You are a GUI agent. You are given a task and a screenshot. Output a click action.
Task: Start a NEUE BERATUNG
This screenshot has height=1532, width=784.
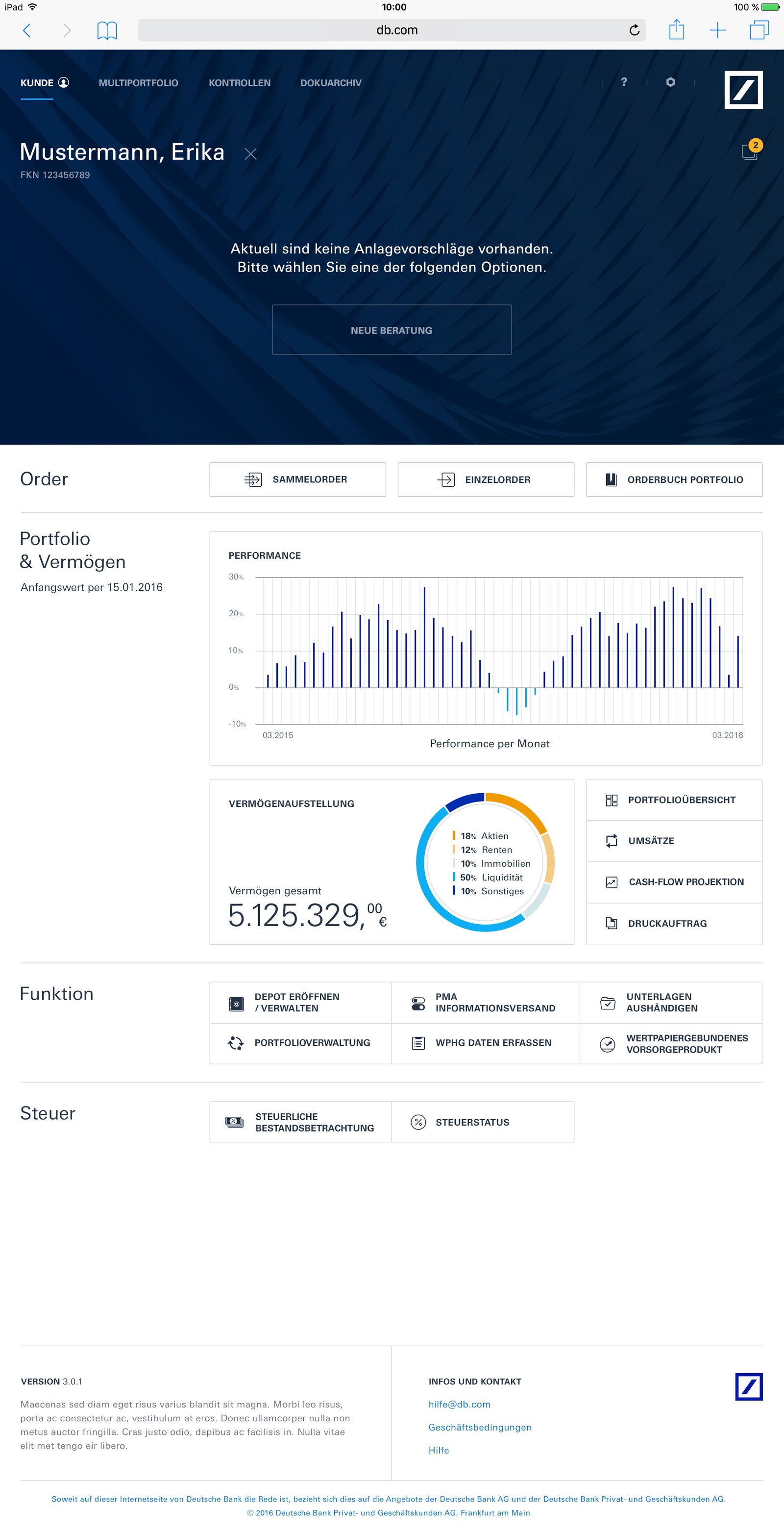point(392,329)
